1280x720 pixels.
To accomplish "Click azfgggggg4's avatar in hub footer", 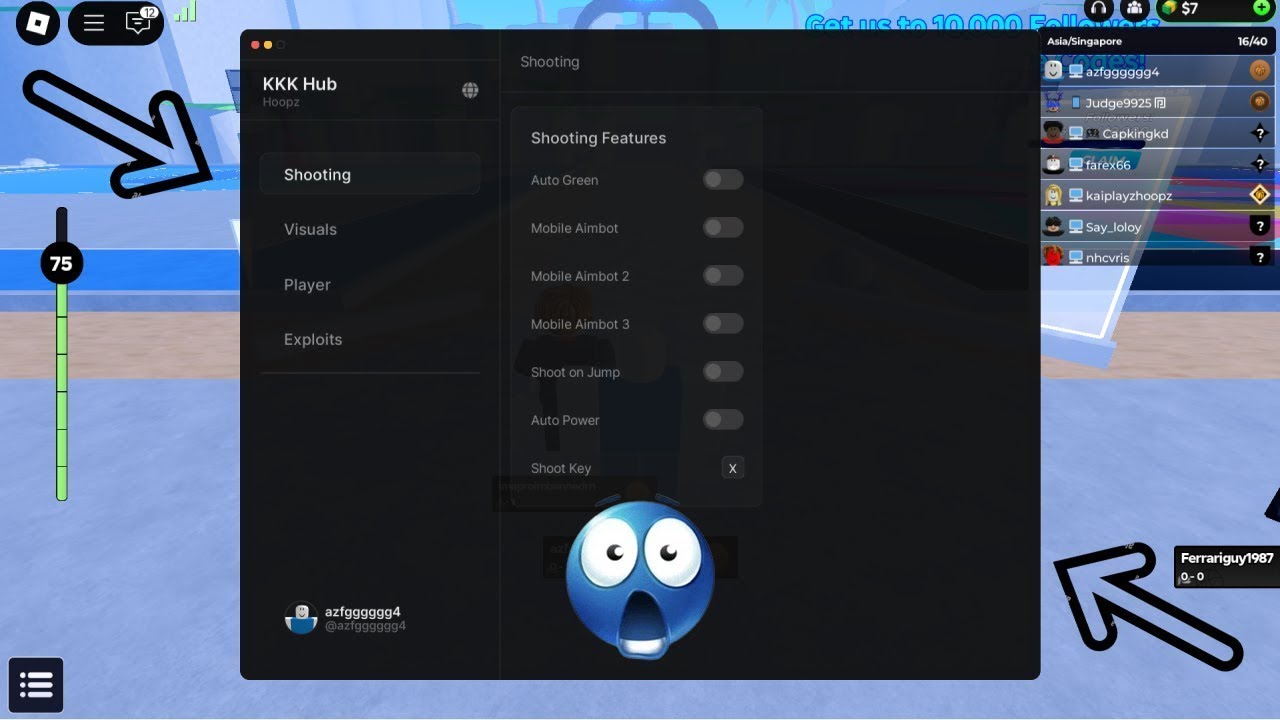I will click(301, 618).
